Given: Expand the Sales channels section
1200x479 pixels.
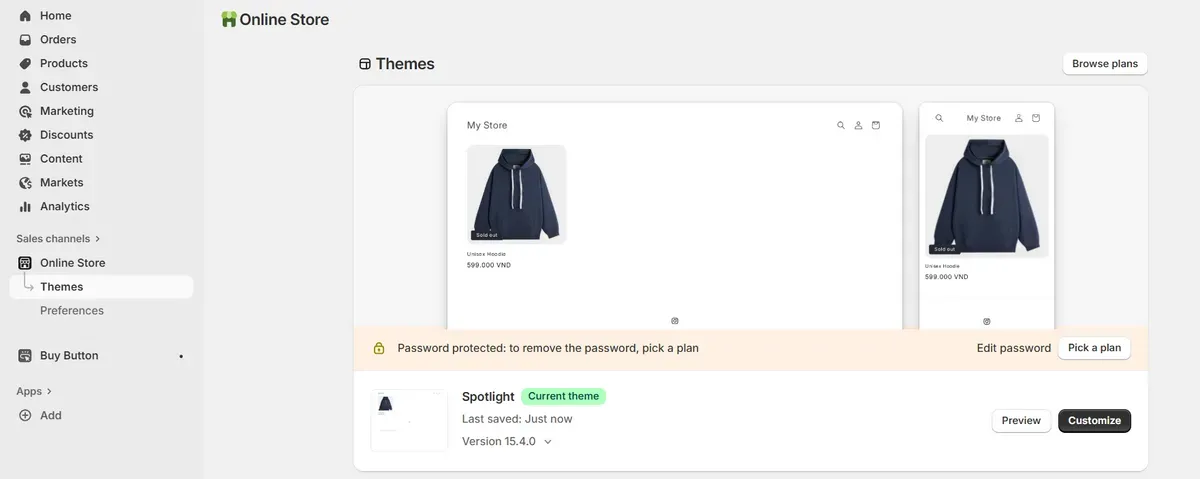Looking at the screenshot, I should pos(58,239).
